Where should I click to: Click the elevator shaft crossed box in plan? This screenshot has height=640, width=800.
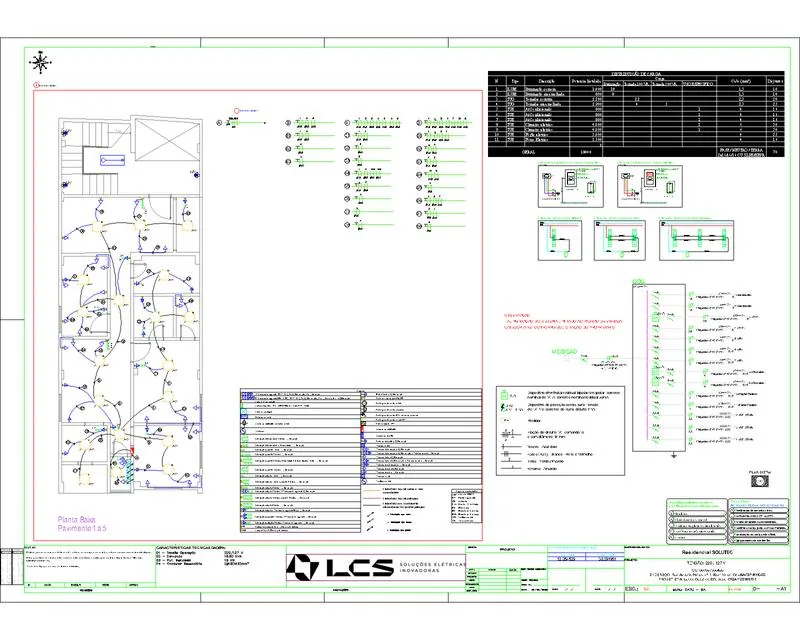pos(166,139)
